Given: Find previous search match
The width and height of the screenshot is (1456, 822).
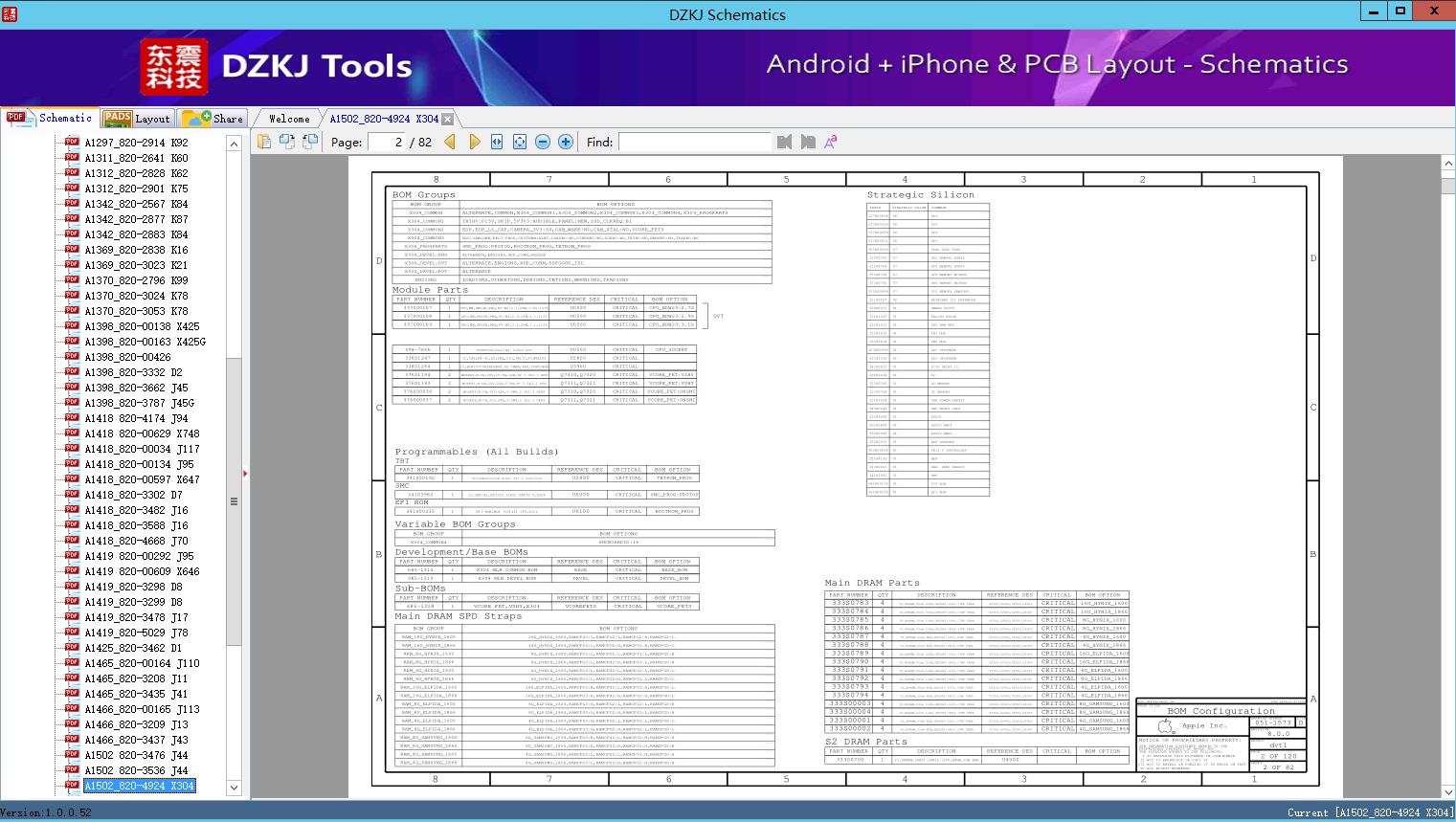Looking at the screenshot, I should tap(785, 142).
